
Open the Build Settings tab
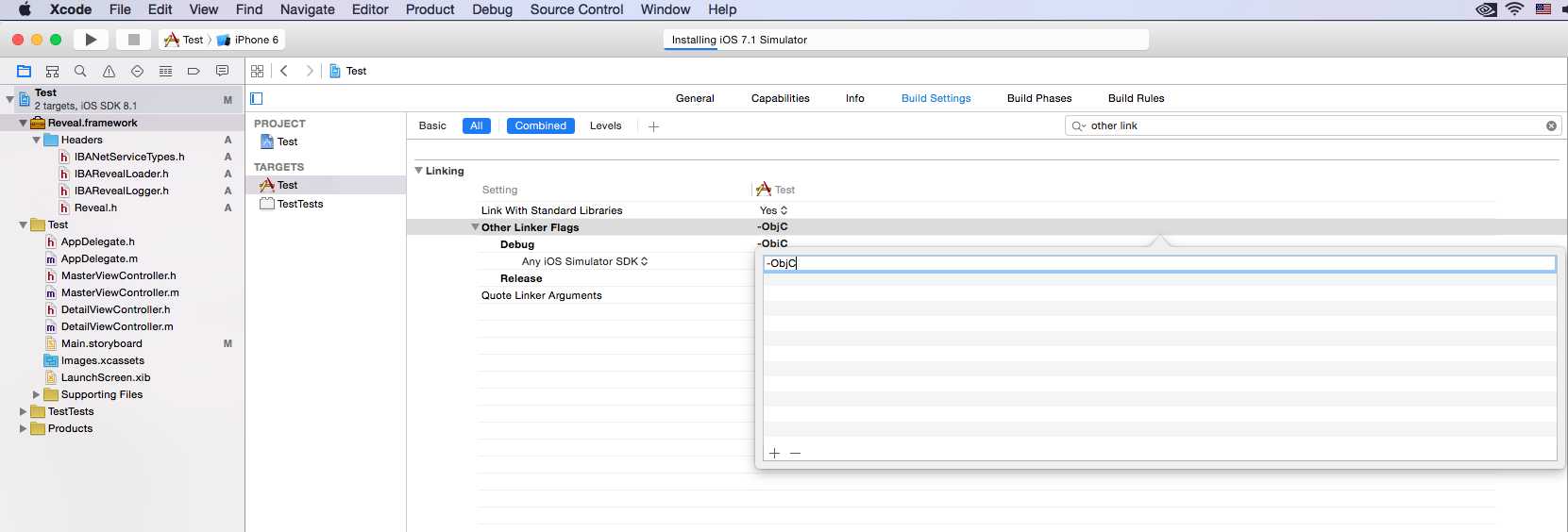point(936,98)
